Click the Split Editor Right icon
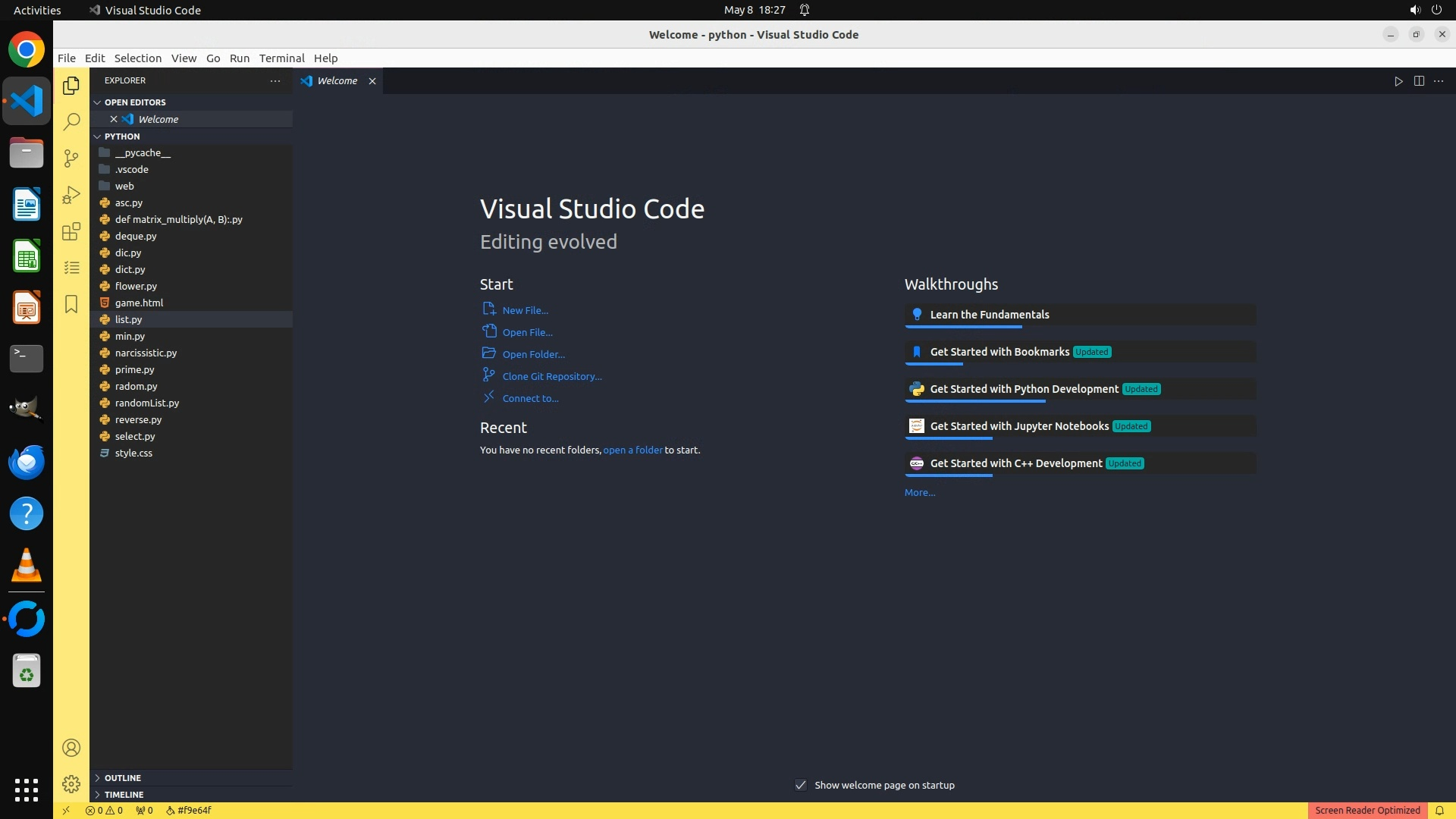Viewport: 1456px width, 819px height. click(x=1419, y=81)
